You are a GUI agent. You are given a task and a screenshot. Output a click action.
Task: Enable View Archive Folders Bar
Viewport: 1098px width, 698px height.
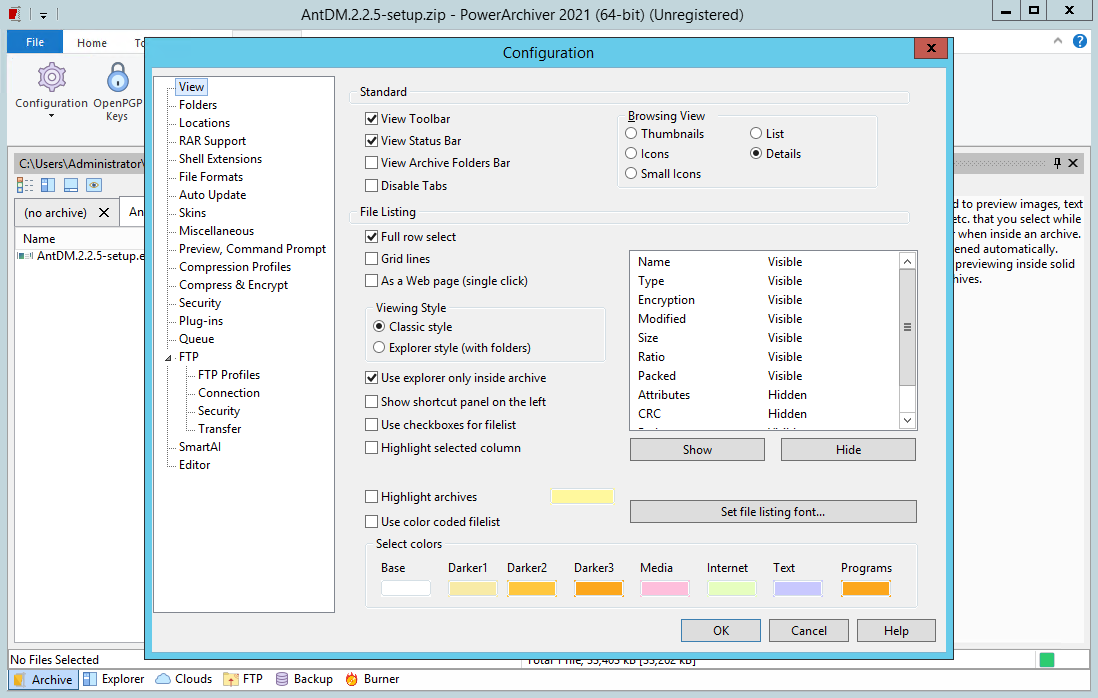coord(371,162)
